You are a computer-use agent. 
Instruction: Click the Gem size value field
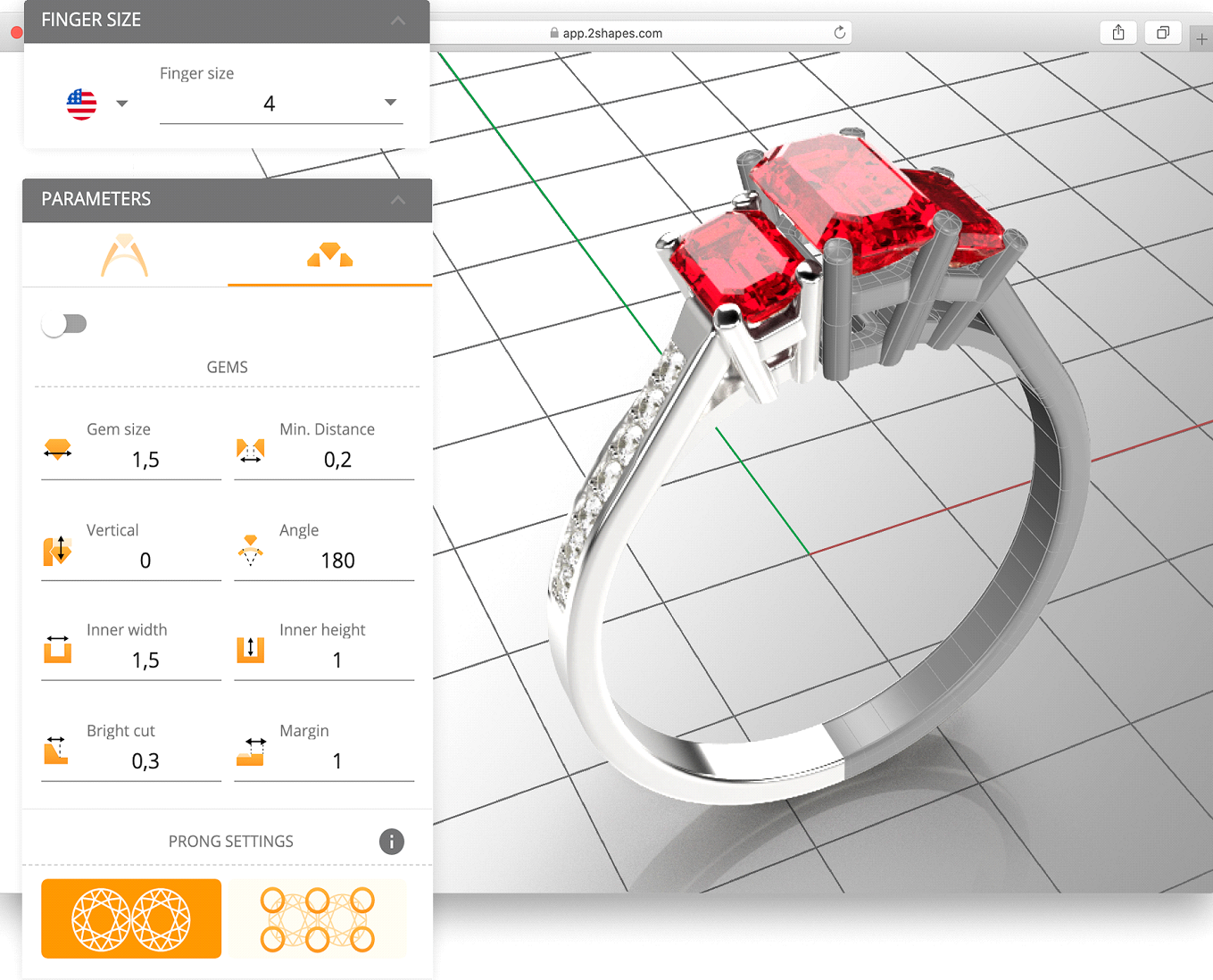coord(146,461)
